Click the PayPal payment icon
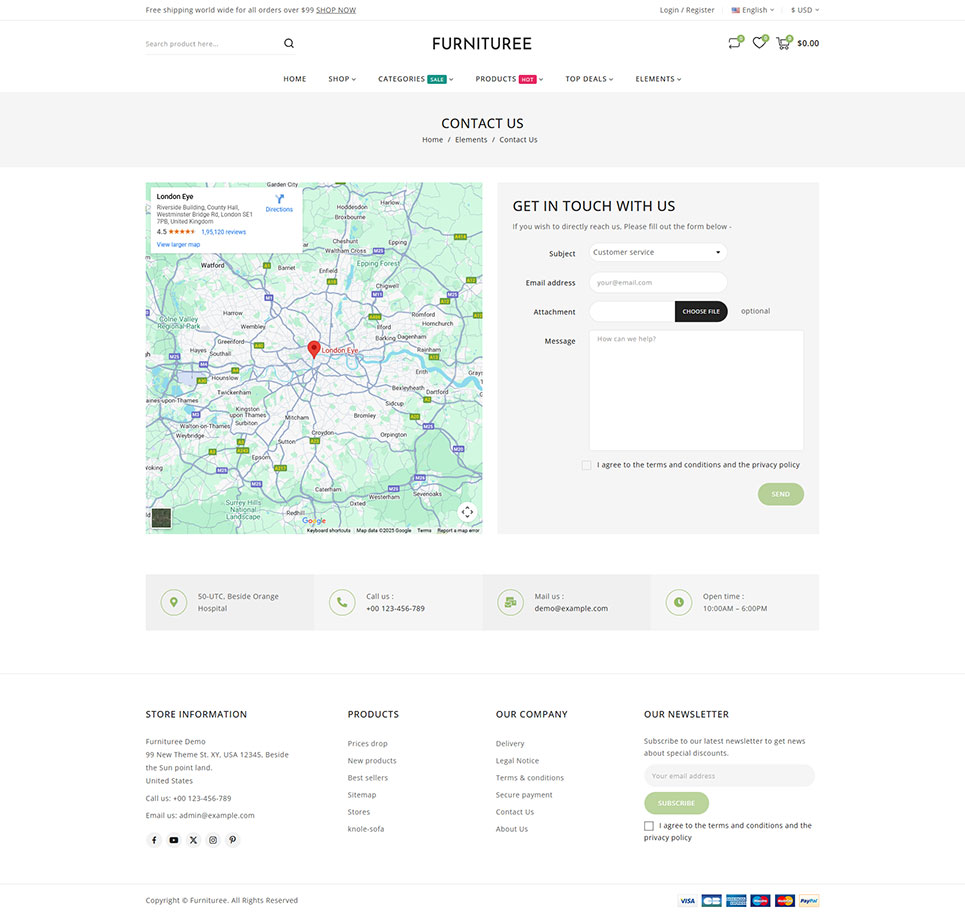The height and width of the screenshot is (917, 965). point(809,901)
